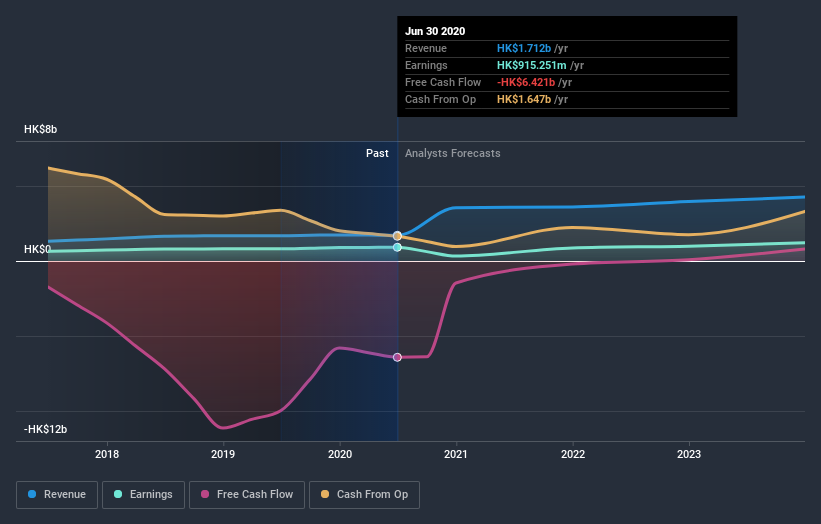
Task: Select the 2019 x-axis label
Action: pyautogui.click(x=223, y=454)
